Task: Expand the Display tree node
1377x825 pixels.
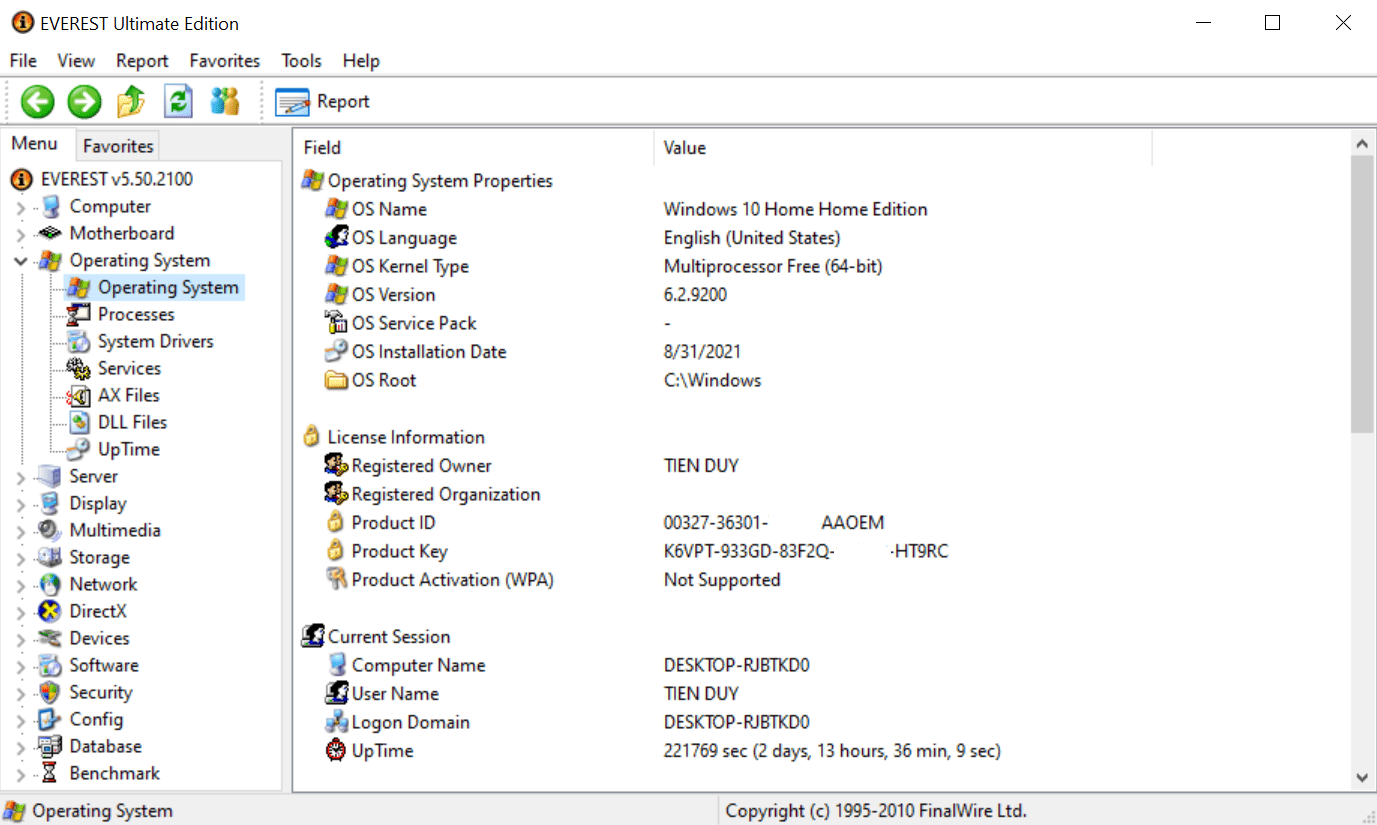Action: pos(21,505)
